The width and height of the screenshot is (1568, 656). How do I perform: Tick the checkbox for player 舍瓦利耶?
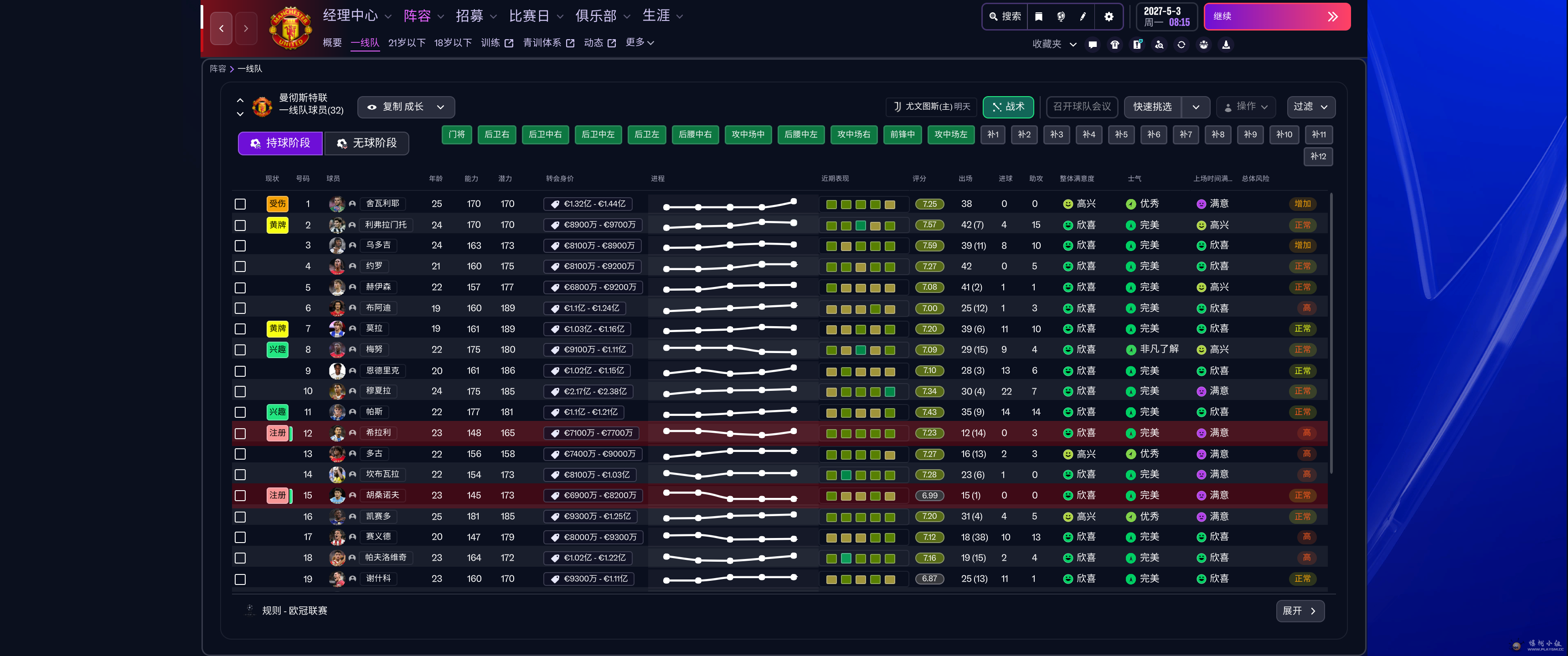tap(240, 204)
